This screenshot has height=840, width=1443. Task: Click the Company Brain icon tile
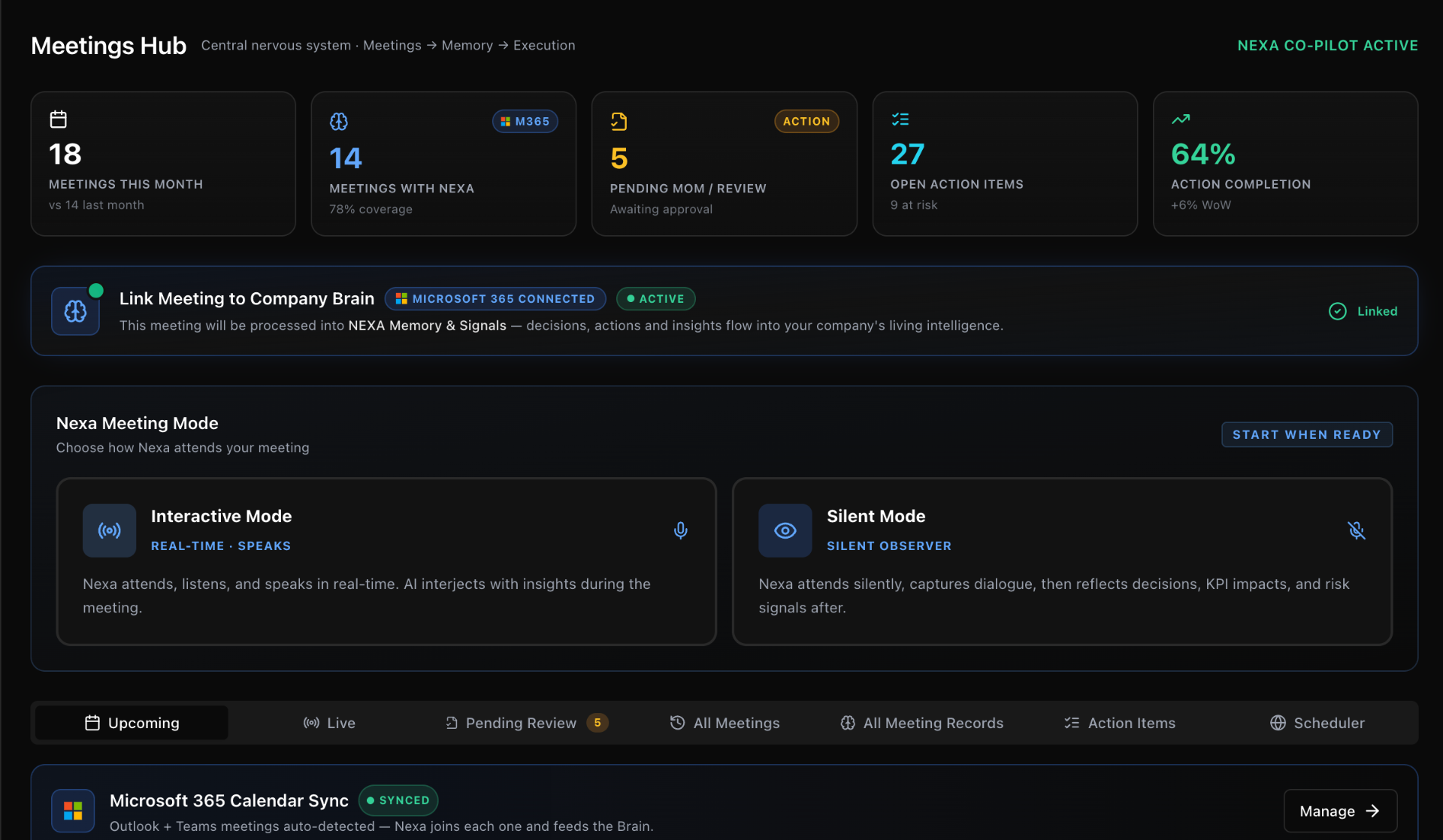(x=75, y=311)
